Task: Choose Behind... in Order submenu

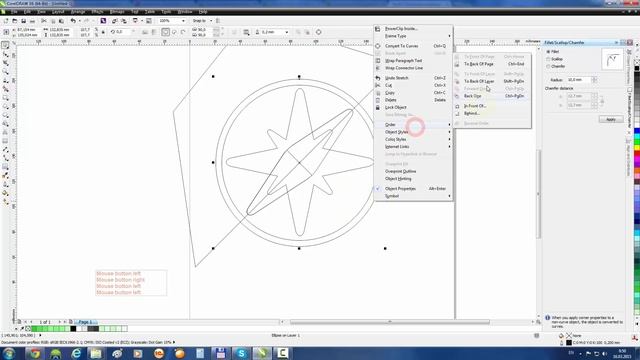Action: pos(492,113)
